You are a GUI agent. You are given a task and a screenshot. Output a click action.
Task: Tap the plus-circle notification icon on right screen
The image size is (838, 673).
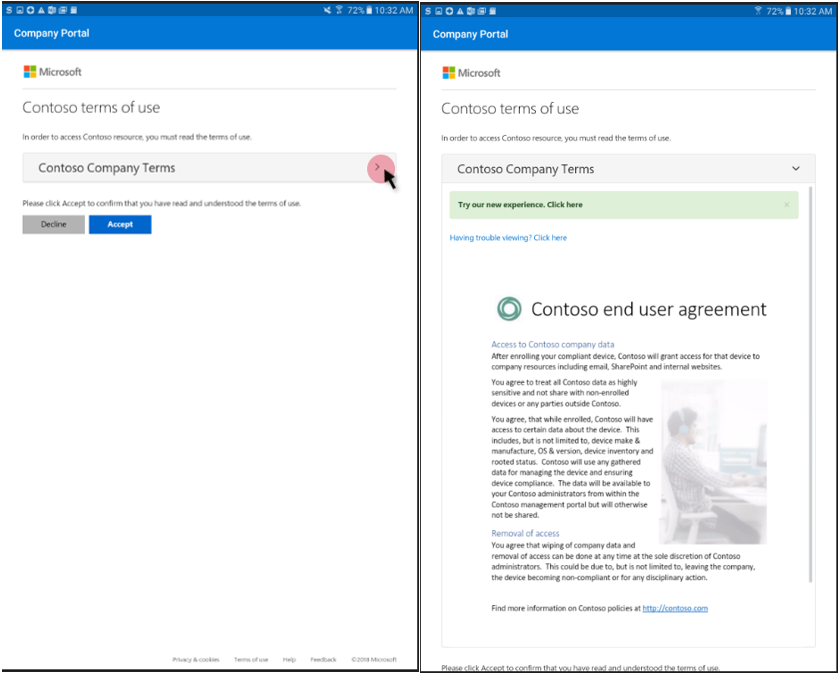449,11
